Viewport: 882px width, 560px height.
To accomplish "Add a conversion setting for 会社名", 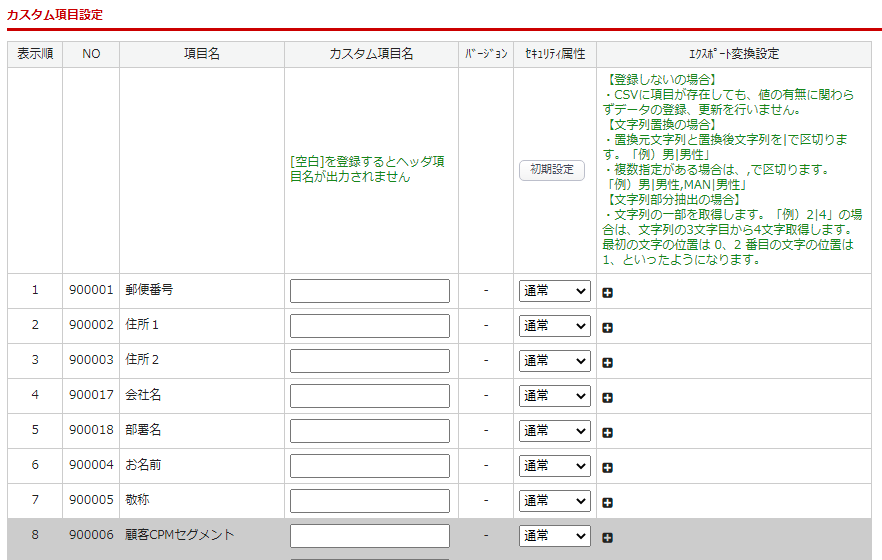I will pos(607,397).
